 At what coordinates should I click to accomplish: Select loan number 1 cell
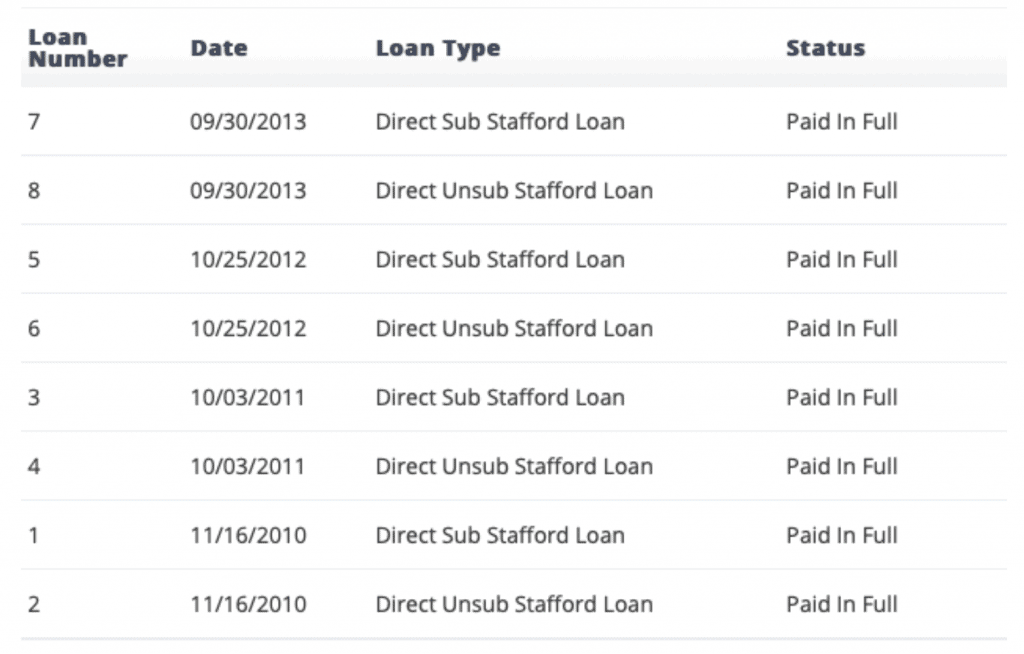coord(34,536)
